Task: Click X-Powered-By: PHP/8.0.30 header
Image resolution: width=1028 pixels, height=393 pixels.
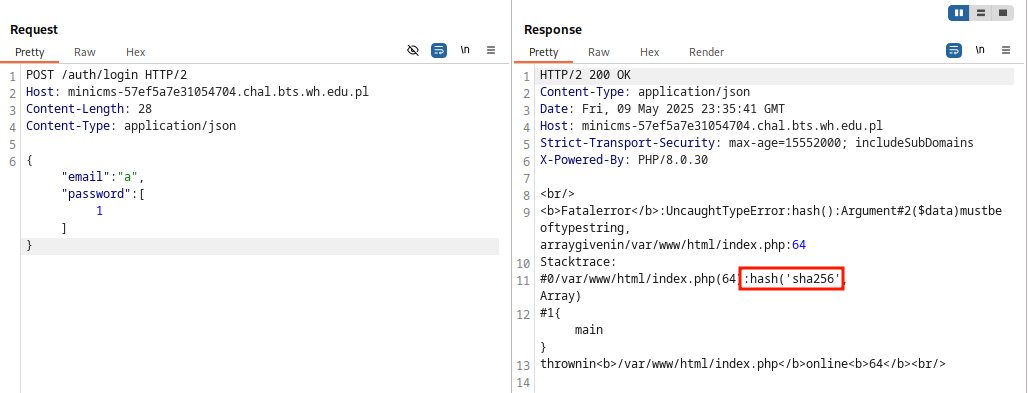Action: pos(624,160)
